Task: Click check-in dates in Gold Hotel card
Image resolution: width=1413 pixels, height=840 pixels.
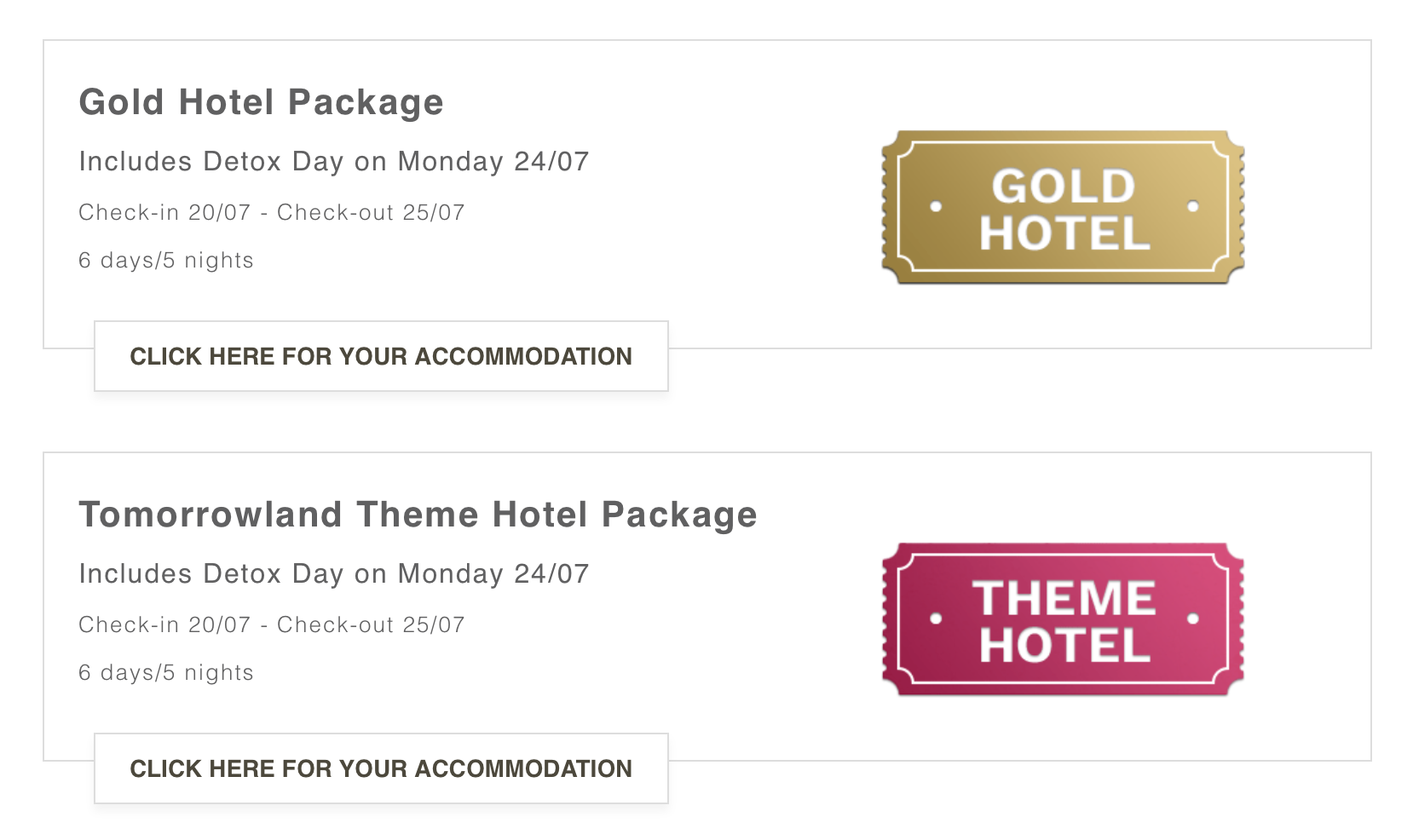Action: [272, 212]
